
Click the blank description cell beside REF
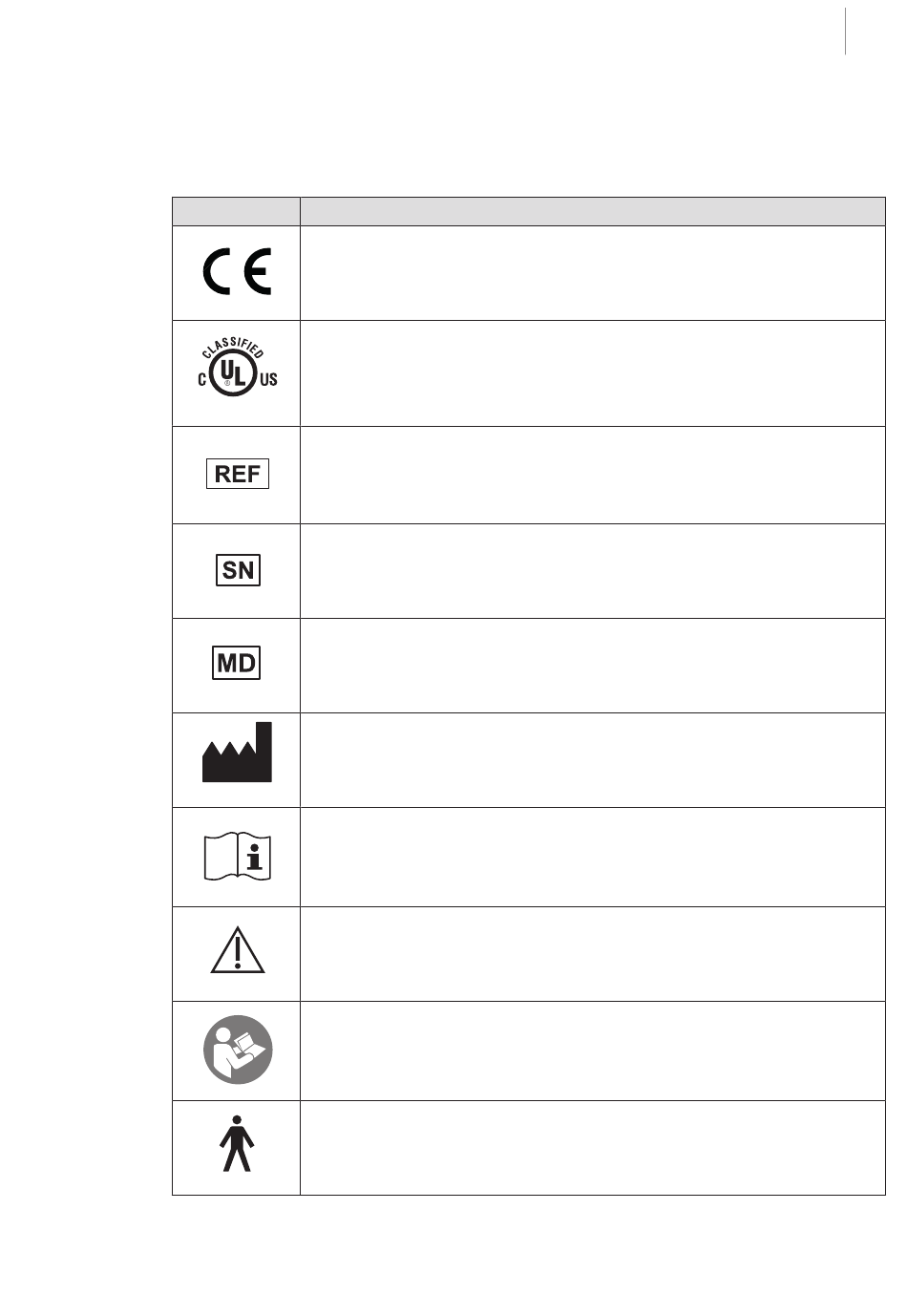coord(593,475)
